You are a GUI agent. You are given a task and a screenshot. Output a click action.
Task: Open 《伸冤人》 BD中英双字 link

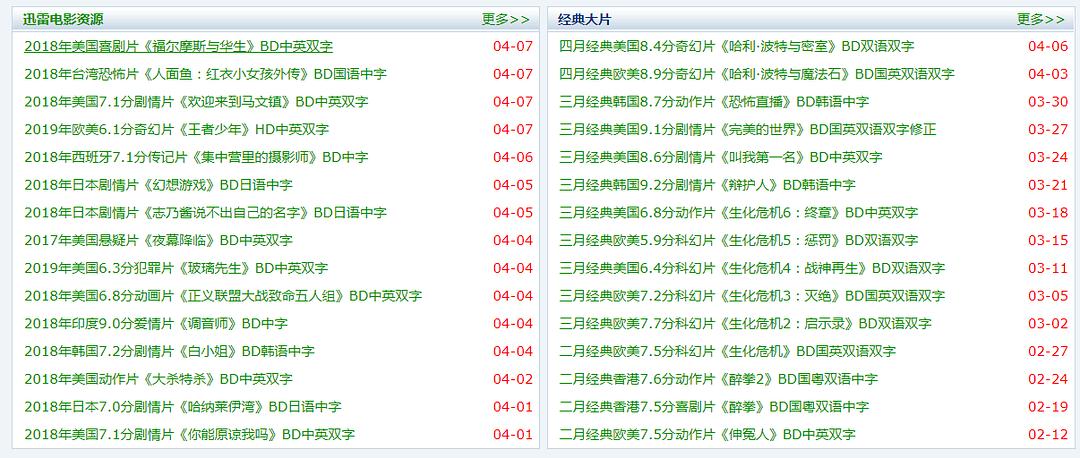click(707, 434)
